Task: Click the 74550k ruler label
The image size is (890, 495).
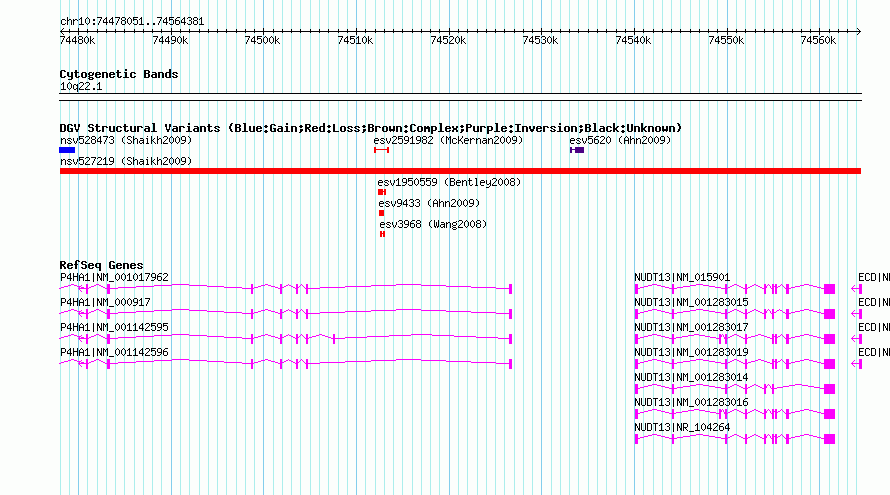Action: [x=726, y=40]
